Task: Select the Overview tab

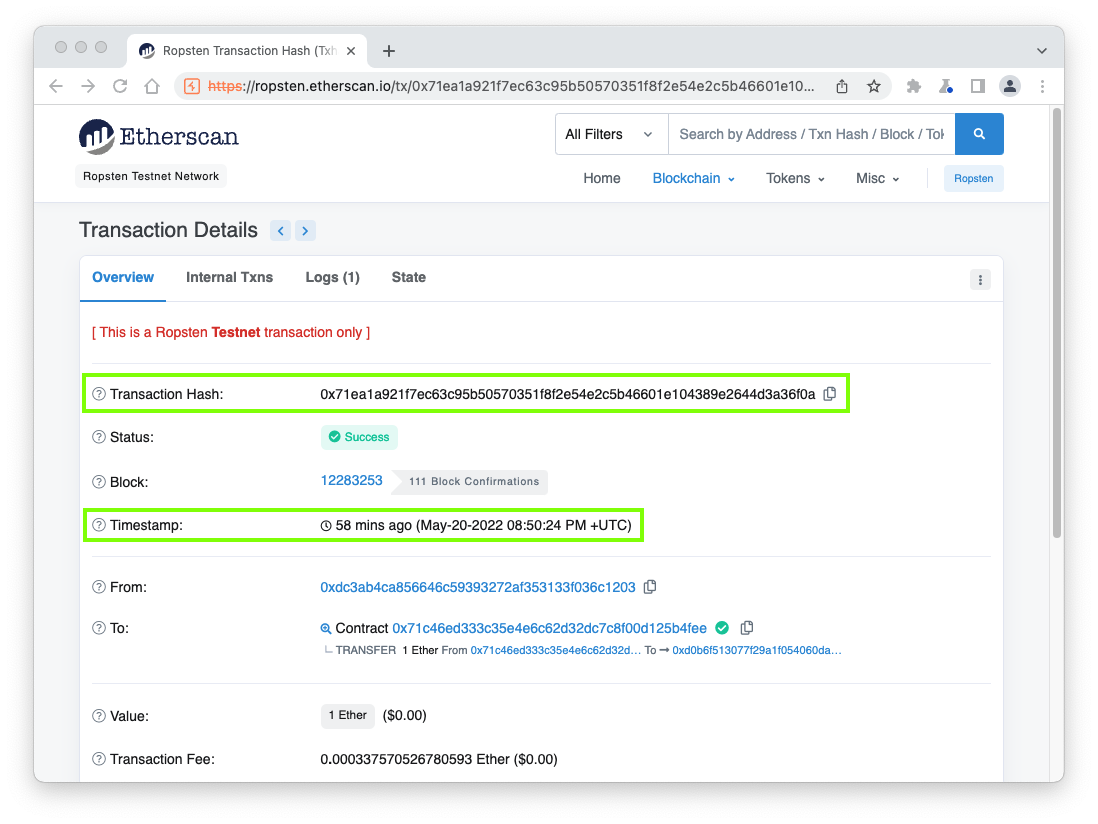Action: pos(123,277)
